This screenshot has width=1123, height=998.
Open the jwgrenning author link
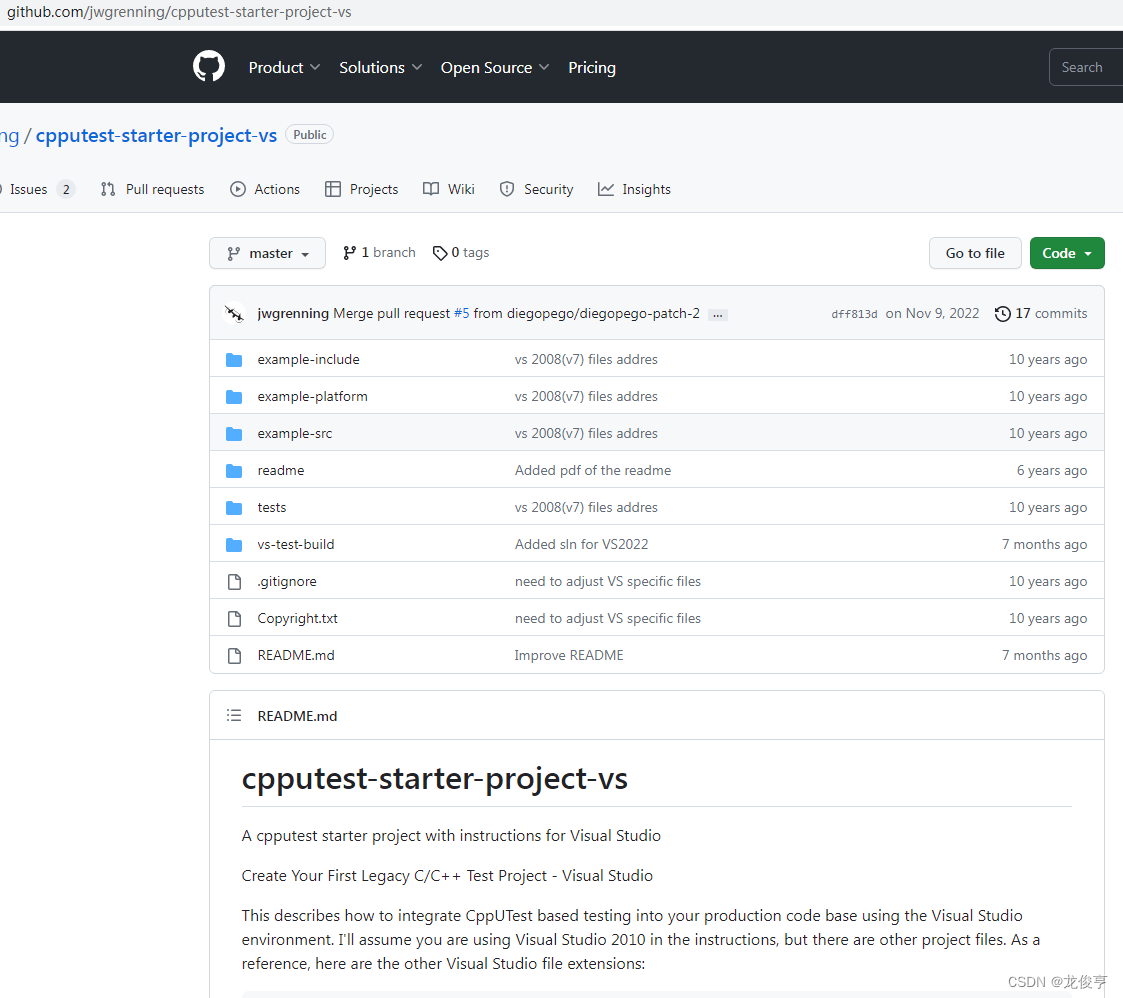293,313
